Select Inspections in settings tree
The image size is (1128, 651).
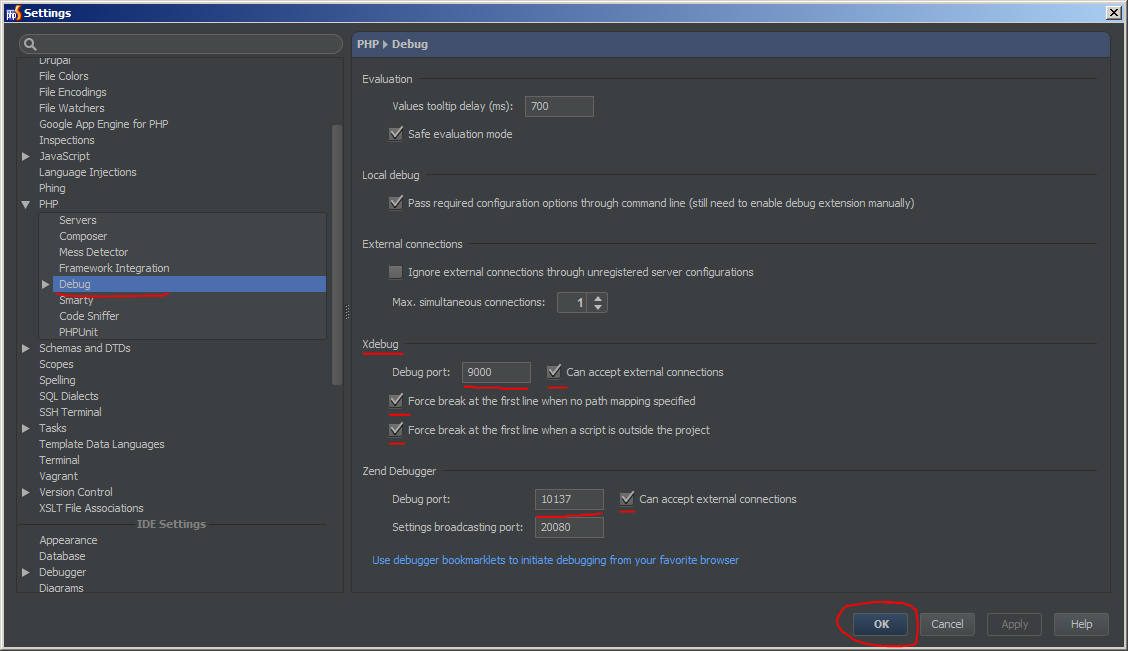pos(66,140)
